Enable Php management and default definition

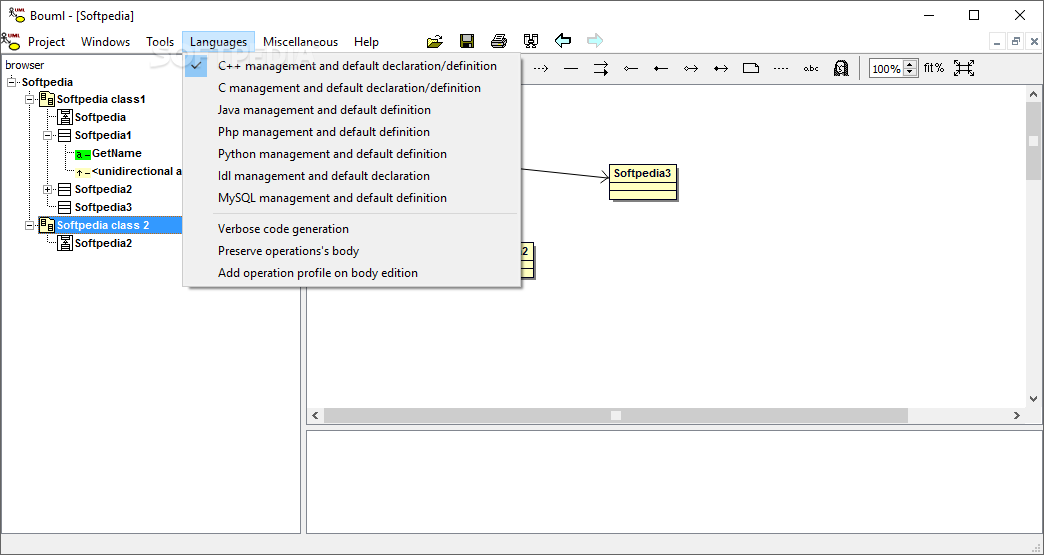coord(352,132)
